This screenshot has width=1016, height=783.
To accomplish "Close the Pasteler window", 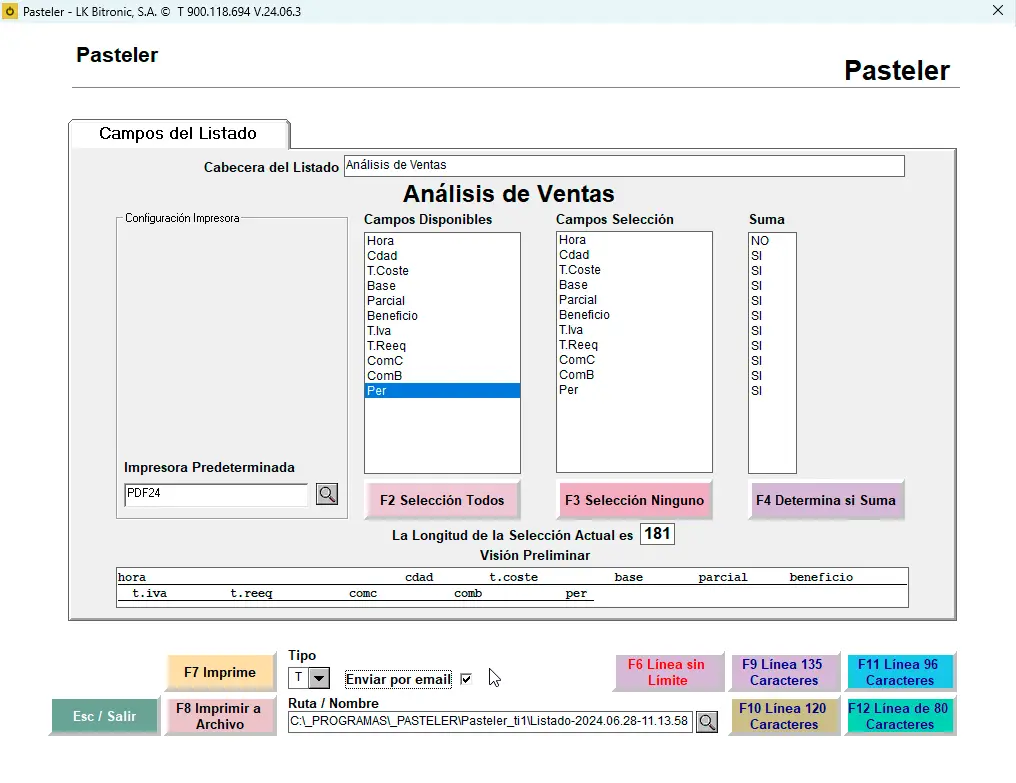I will (998, 10).
